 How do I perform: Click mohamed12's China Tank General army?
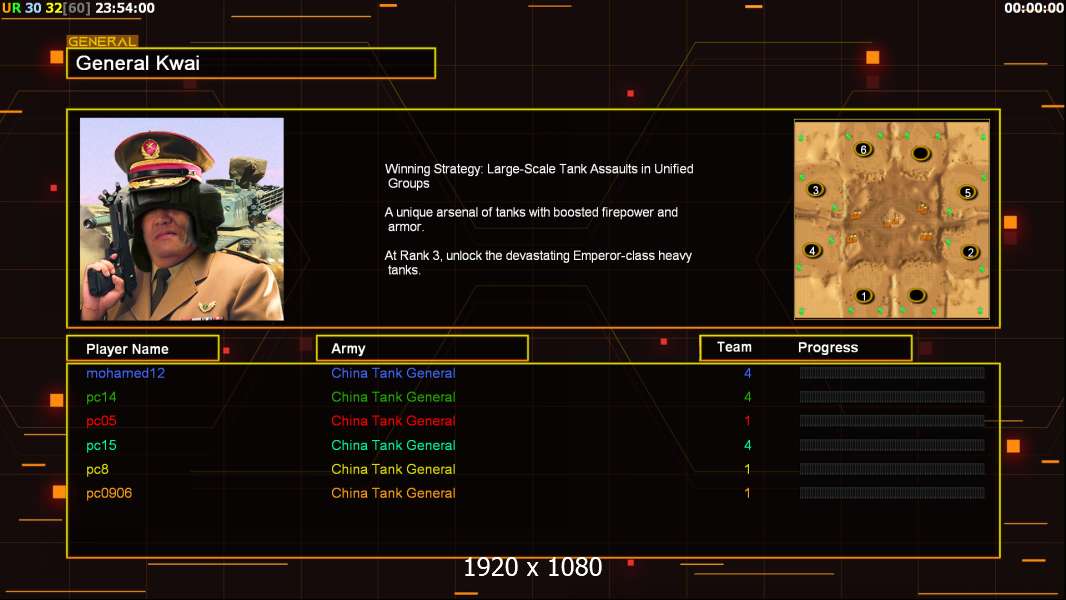[x=393, y=373]
